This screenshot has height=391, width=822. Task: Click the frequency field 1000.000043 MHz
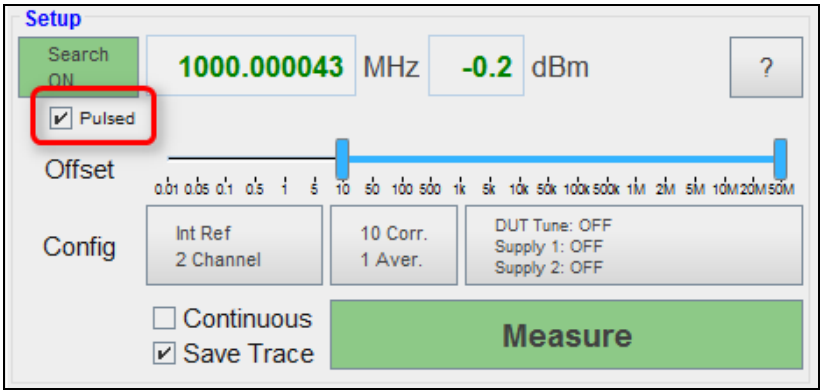251,66
